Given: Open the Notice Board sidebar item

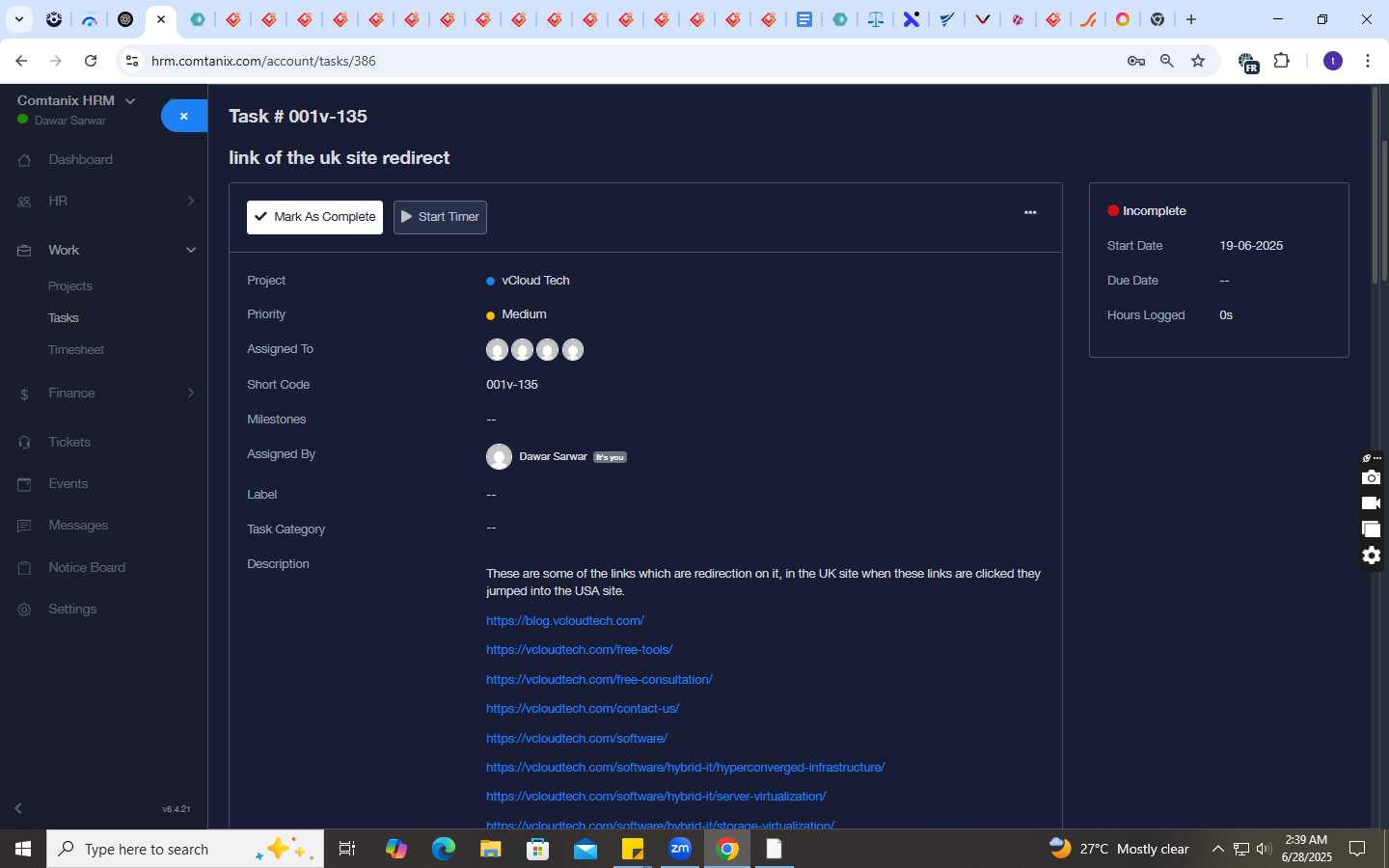Looking at the screenshot, I should pos(87,568).
